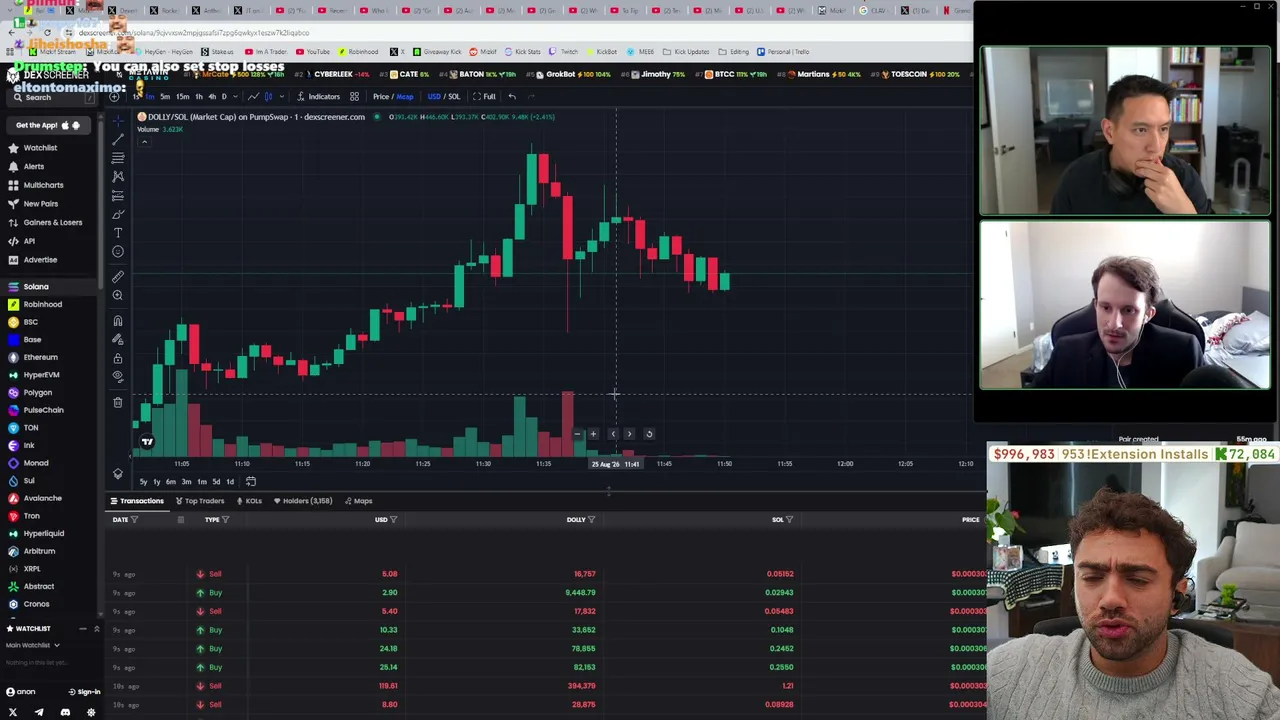Viewport: 1280px width, 720px height.
Task: Open the Alerts page
Action: pyautogui.click(x=34, y=167)
